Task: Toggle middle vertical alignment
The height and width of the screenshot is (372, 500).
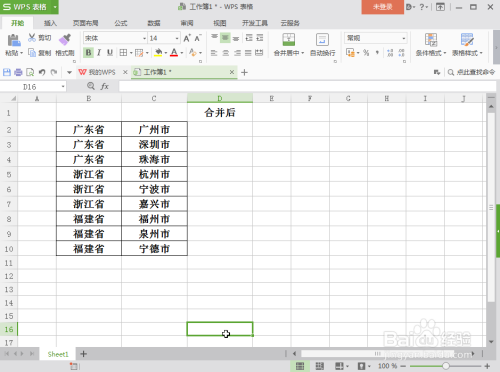Action: 225,38
